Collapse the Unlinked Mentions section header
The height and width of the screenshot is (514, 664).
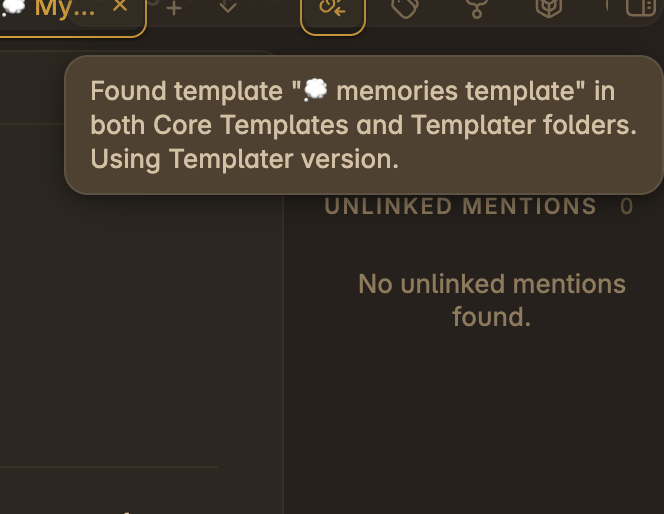(460, 207)
